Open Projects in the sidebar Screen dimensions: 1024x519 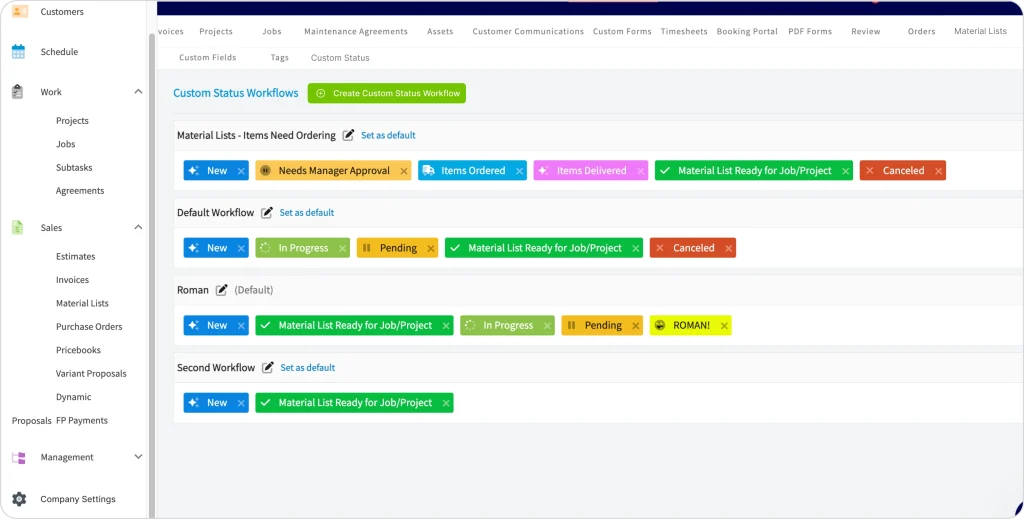[x=72, y=121]
